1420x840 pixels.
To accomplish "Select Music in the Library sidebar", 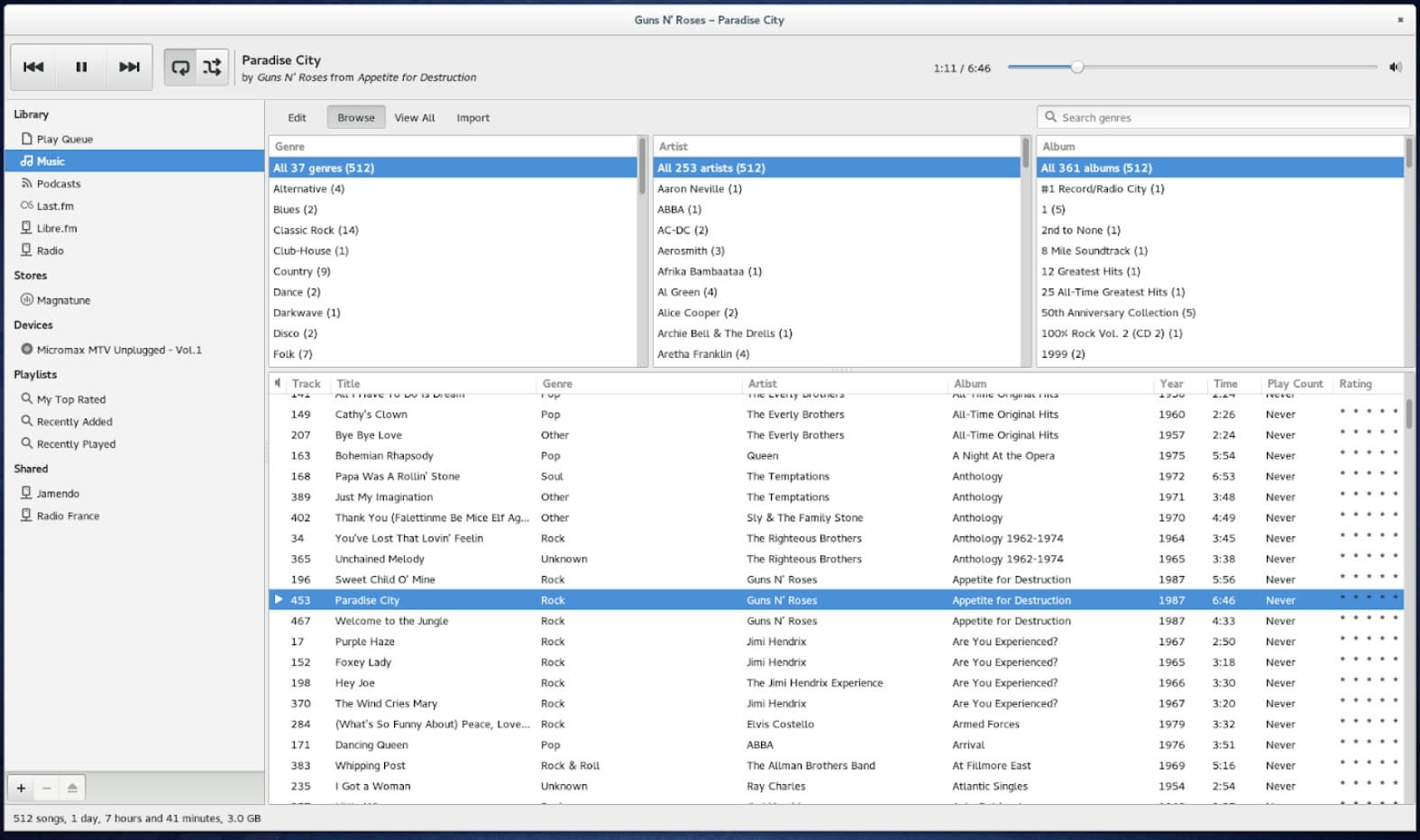I will [x=135, y=161].
